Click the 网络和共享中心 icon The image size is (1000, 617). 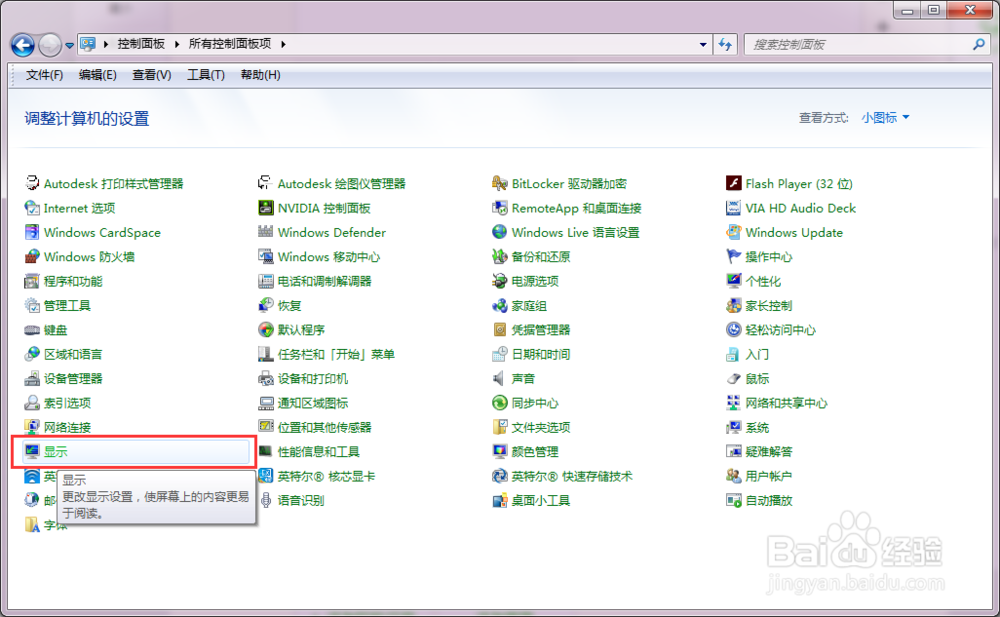[x=733, y=403]
